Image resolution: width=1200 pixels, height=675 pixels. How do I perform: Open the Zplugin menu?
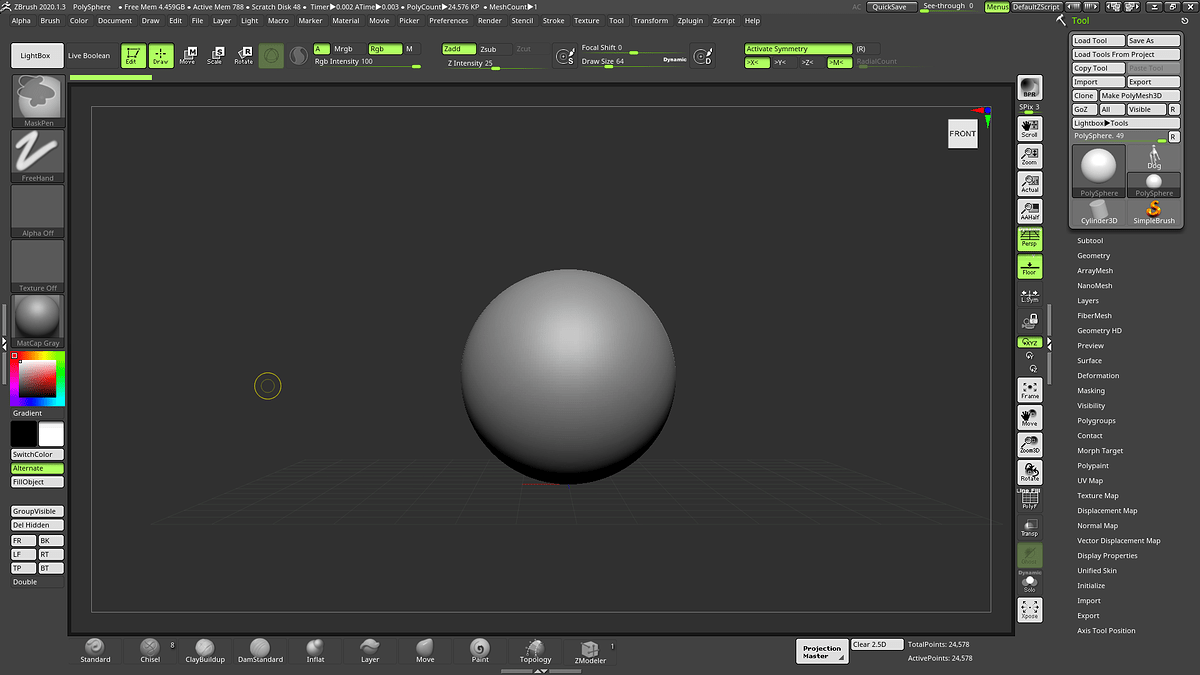[x=690, y=20]
